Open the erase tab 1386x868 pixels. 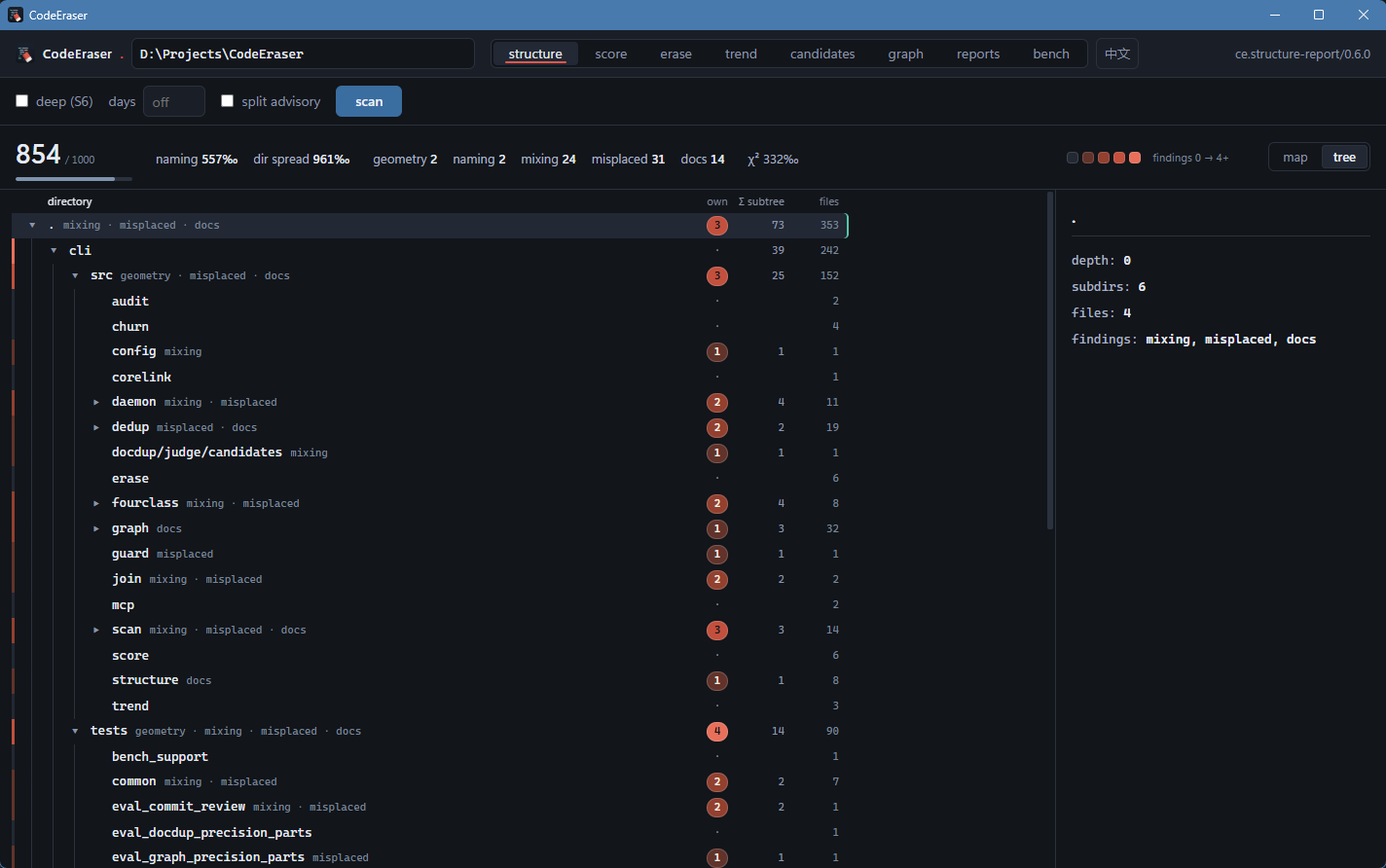pos(675,54)
